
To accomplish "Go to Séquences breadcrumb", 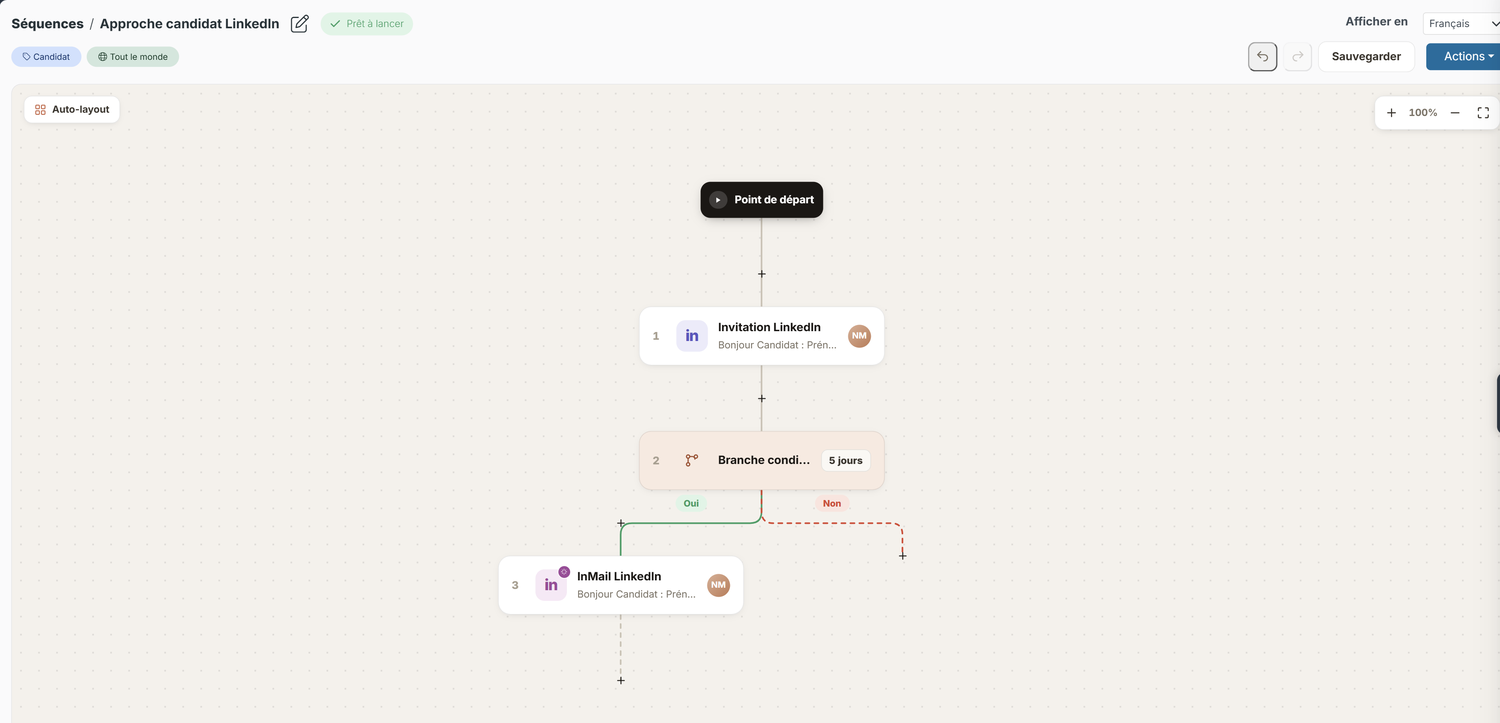I will pyautogui.click(x=47, y=24).
